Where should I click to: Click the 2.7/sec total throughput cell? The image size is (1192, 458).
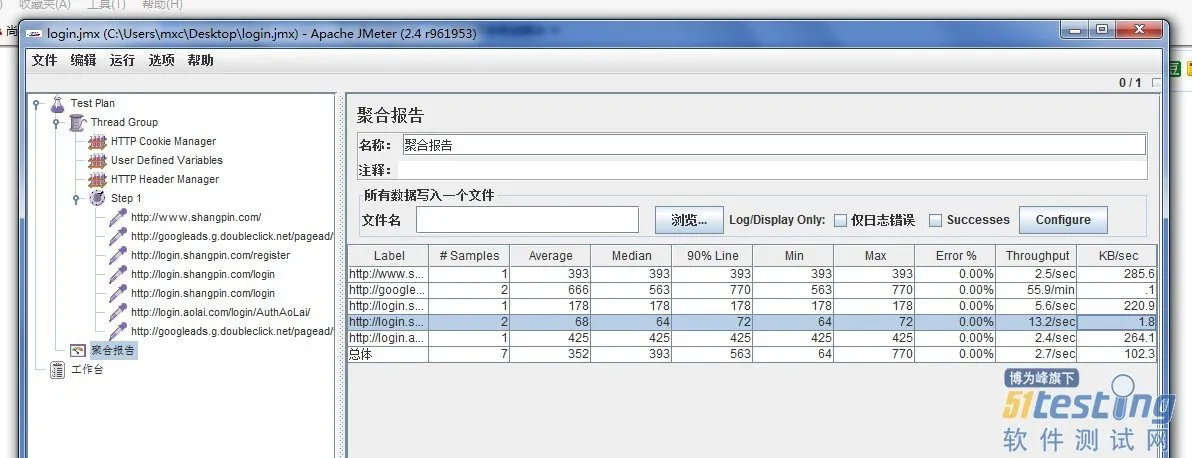point(1037,354)
